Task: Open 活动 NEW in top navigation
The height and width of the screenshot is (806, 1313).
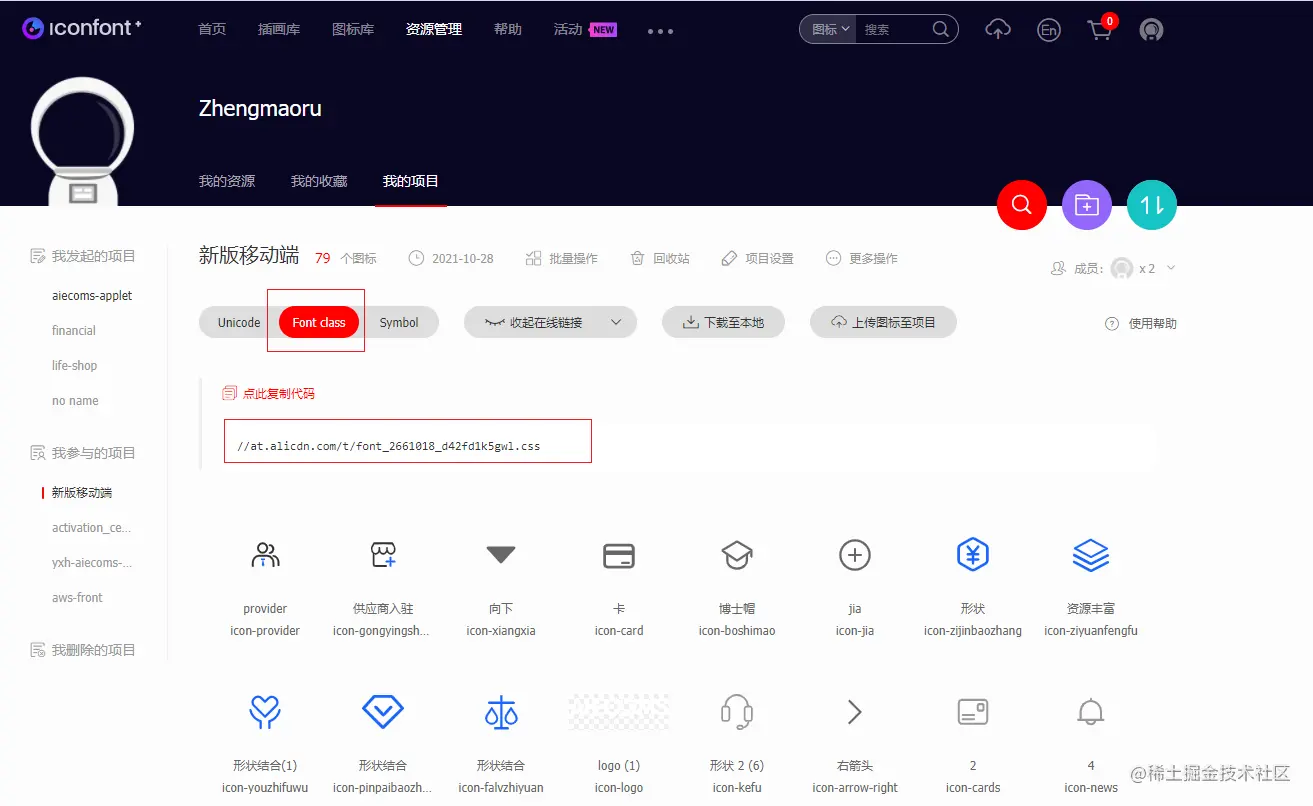Action: coord(585,29)
